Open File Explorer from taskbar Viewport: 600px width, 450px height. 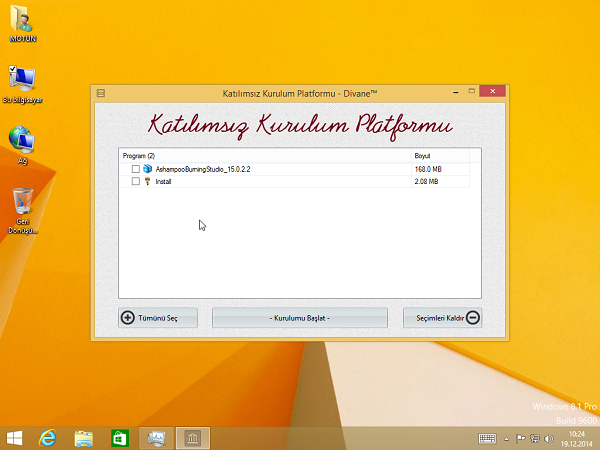tap(84, 438)
